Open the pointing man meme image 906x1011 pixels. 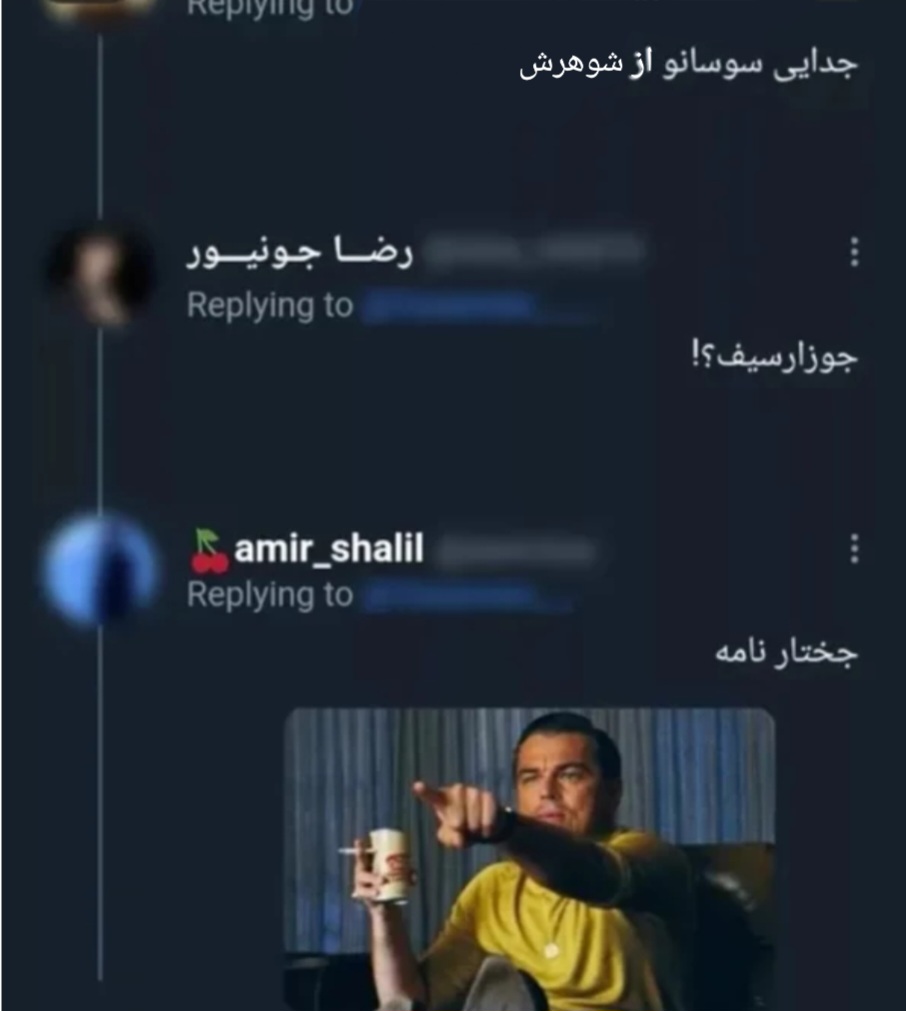coord(529,859)
